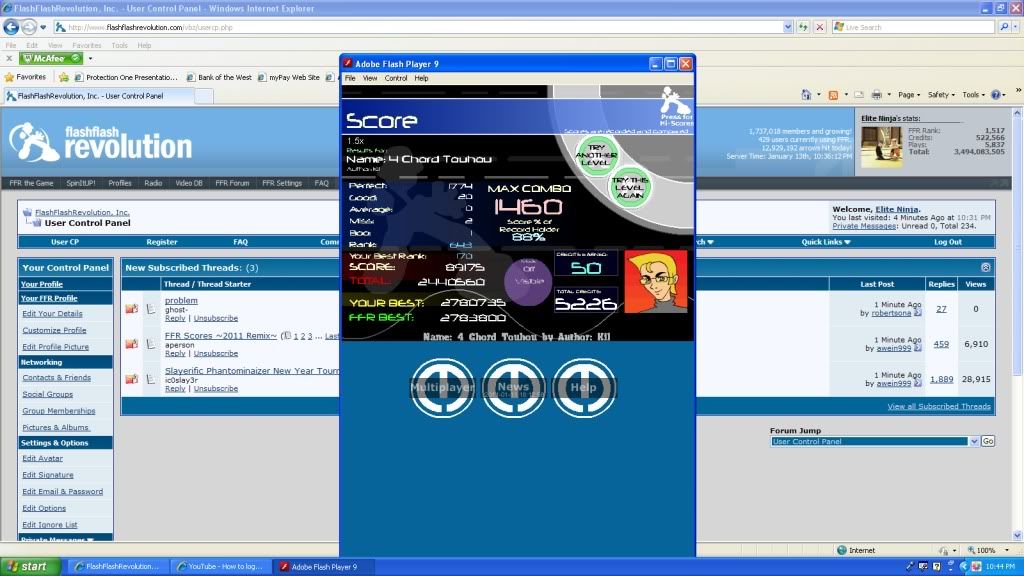1024x576 pixels.
Task: Open the Edit Signature link
Action: [x=48, y=475]
